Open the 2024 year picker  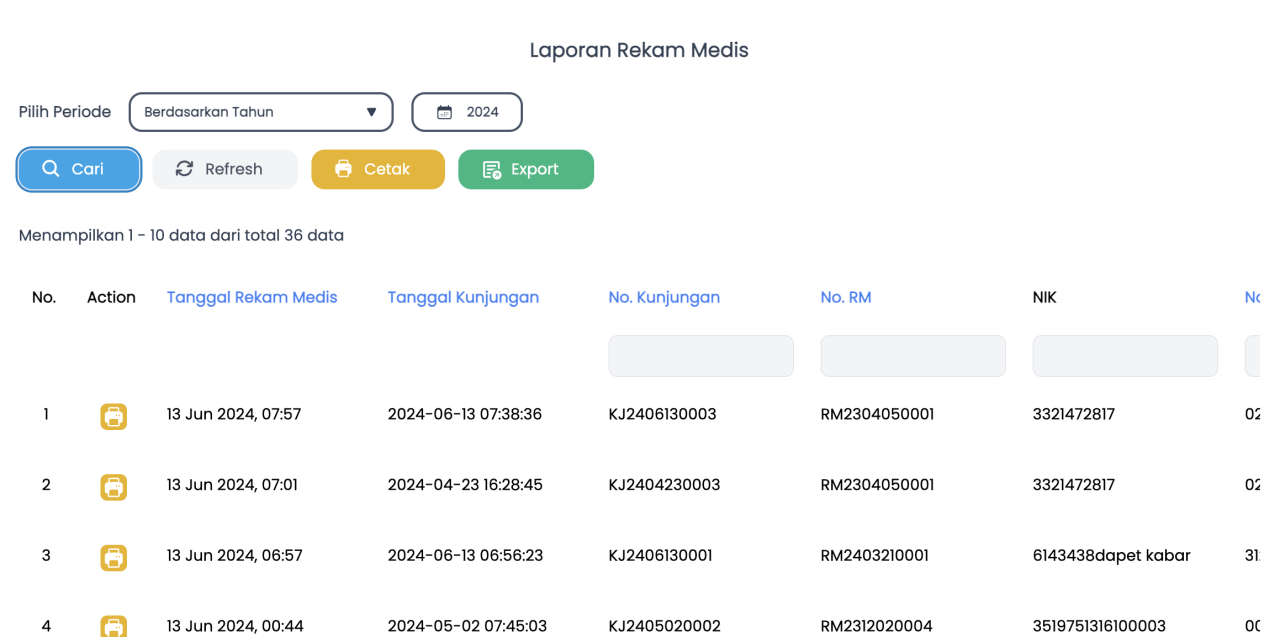tap(467, 112)
